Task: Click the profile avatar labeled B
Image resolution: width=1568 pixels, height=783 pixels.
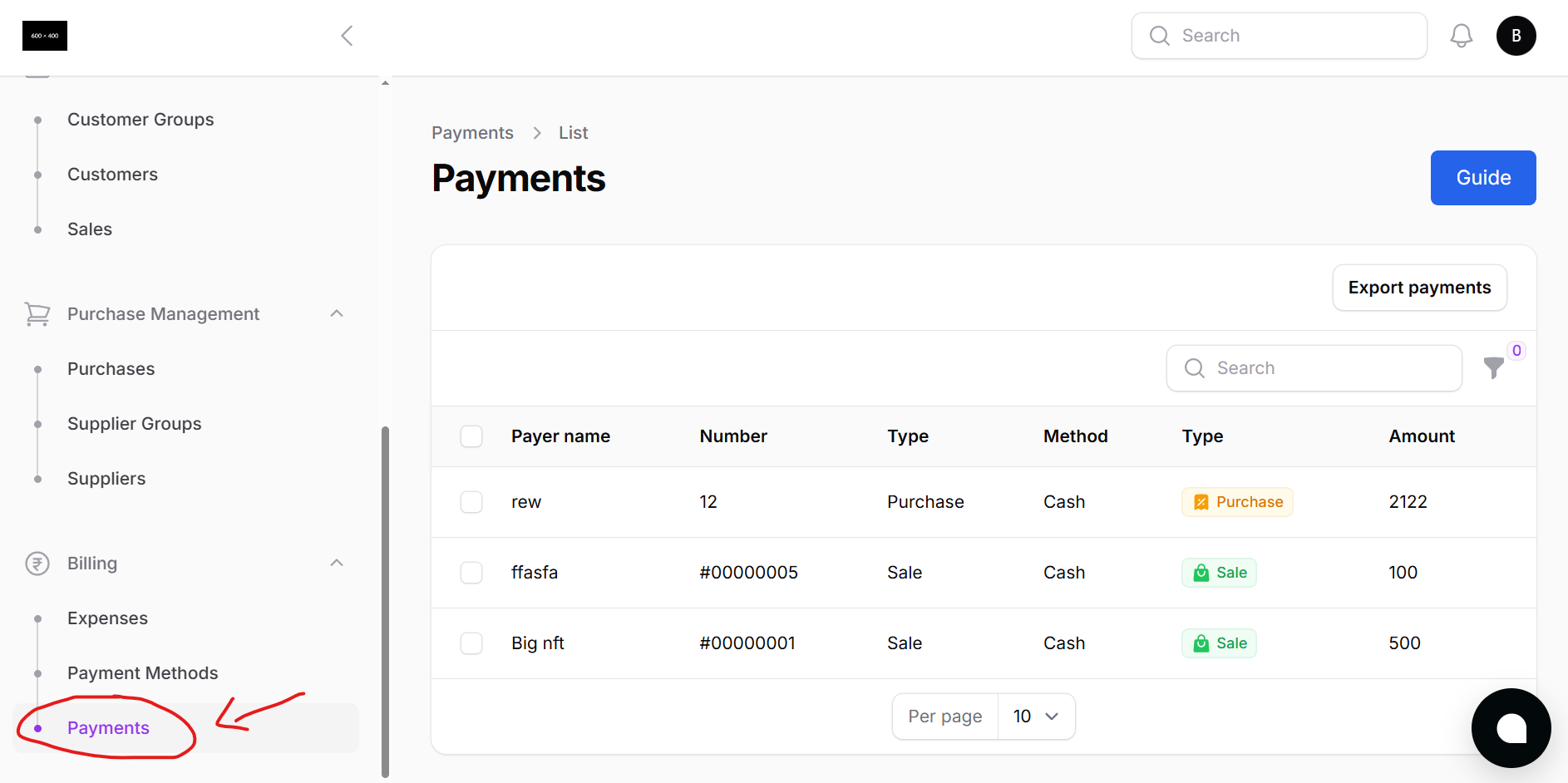Action: (1516, 35)
